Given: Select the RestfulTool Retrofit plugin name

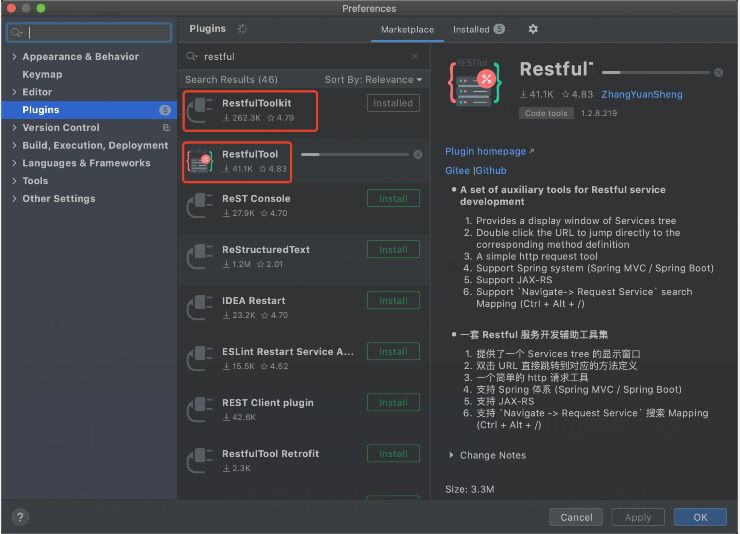Looking at the screenshot, I should [x=270, y=453].
